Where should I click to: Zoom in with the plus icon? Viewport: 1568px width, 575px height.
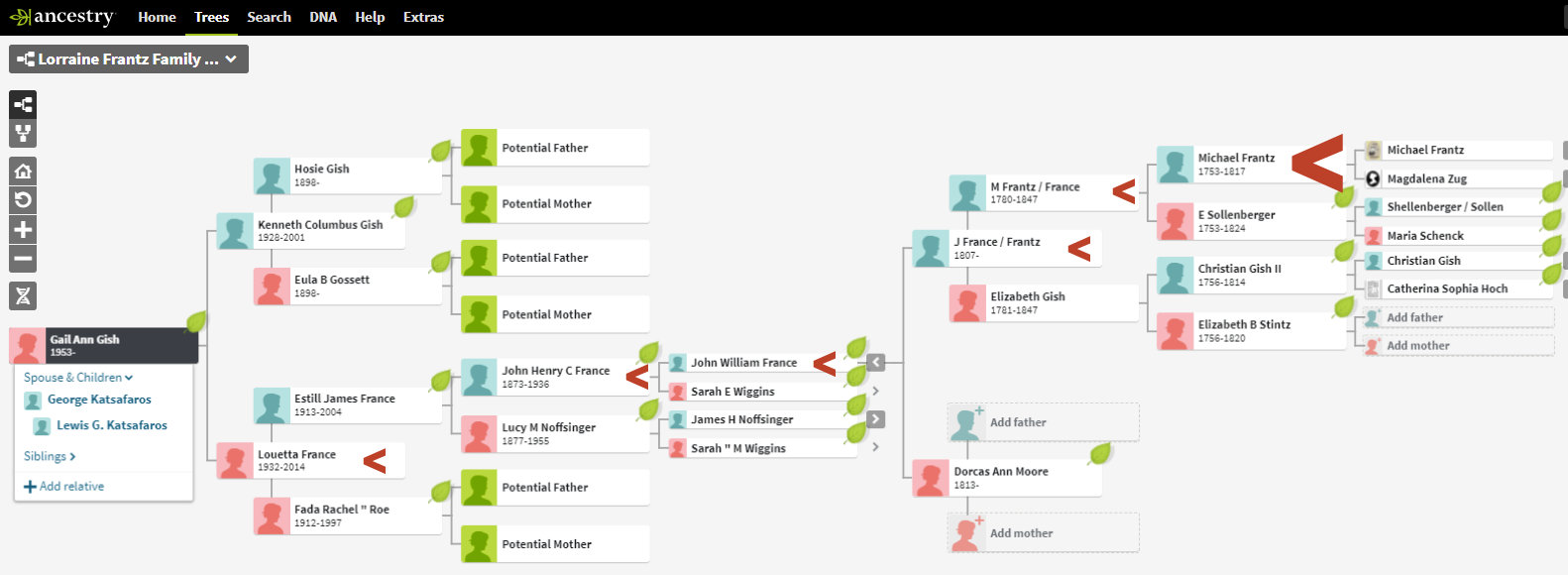(23, 230)
